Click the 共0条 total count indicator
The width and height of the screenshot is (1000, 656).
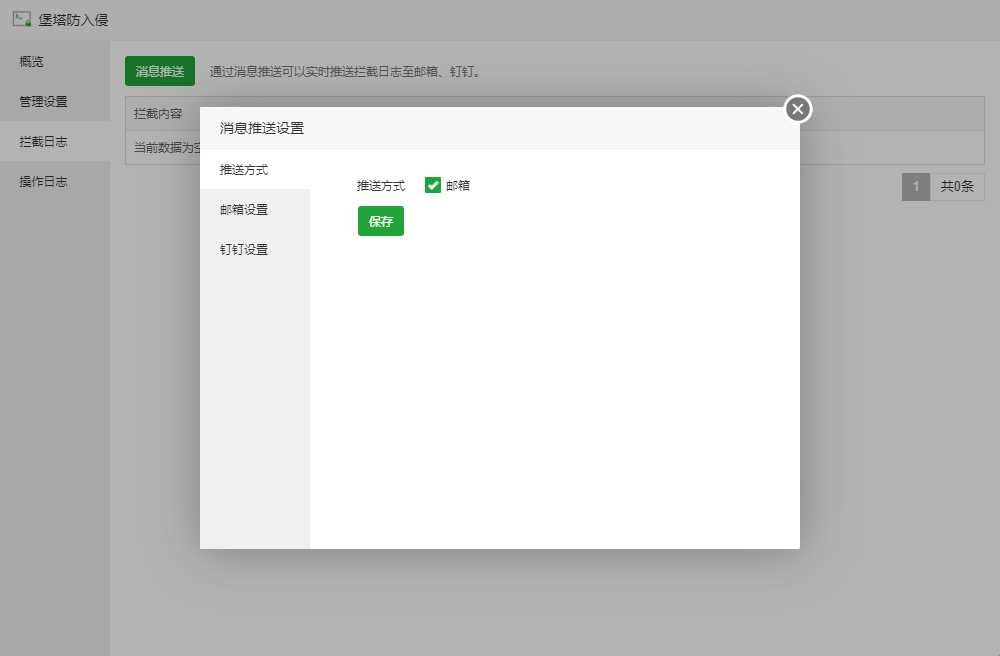point(957,187)
